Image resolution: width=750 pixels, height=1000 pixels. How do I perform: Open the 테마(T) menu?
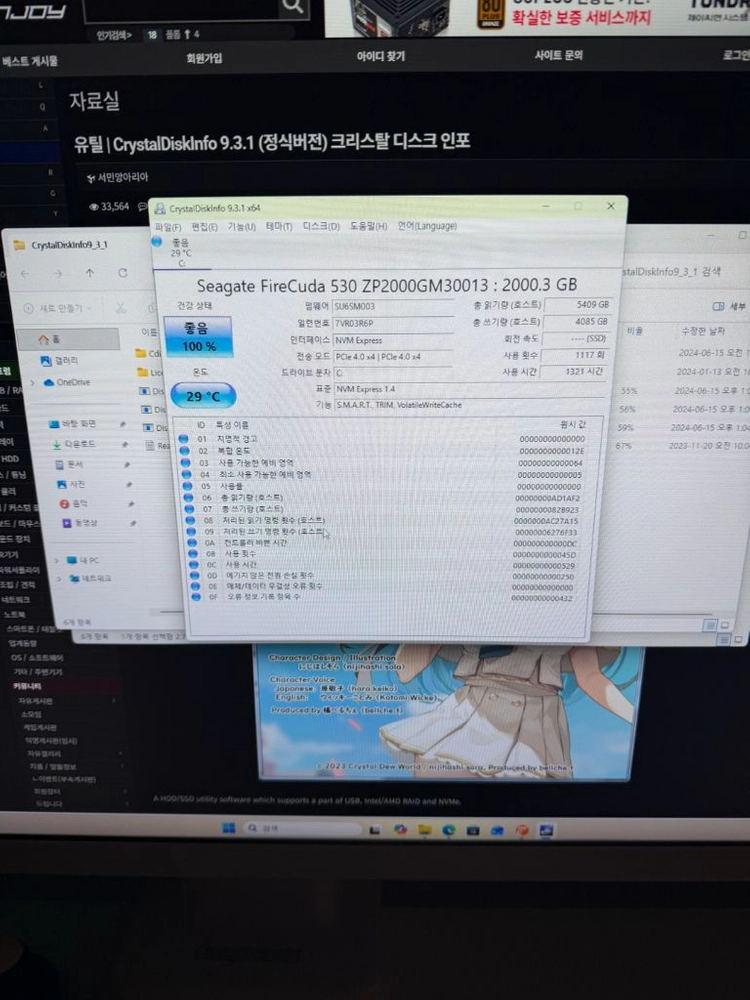point(279,226)
